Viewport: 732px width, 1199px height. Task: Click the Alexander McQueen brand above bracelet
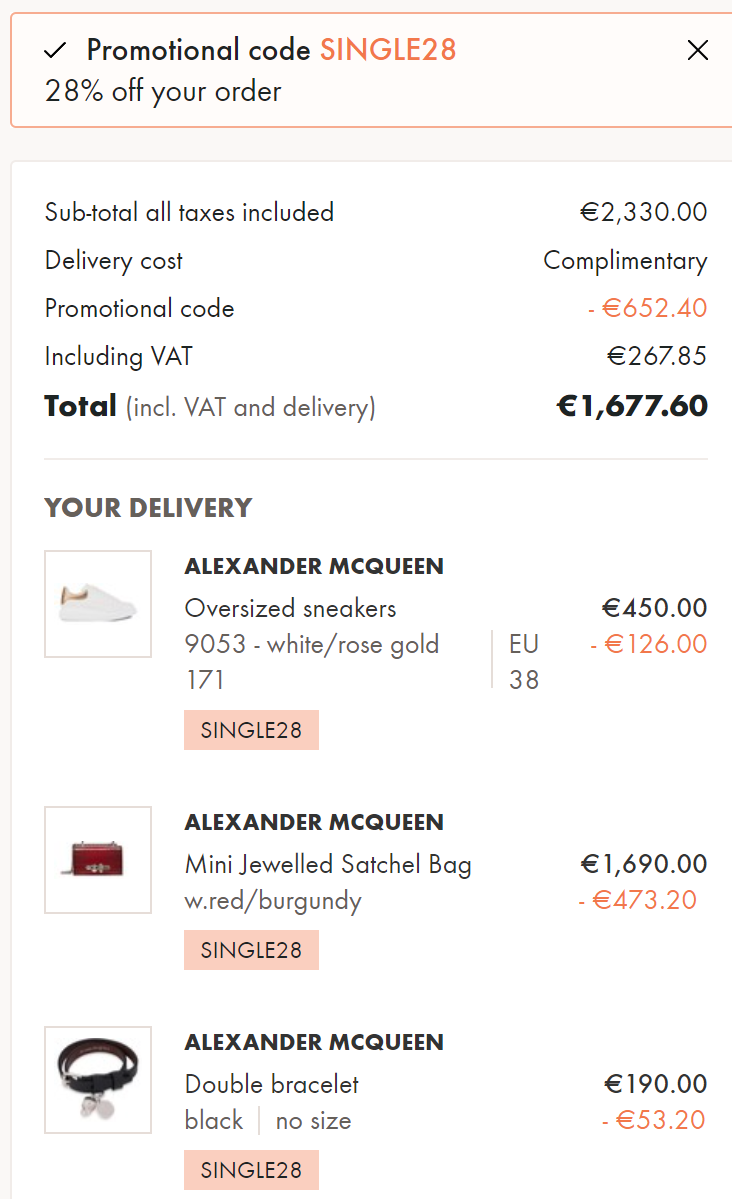point(314,1042)
